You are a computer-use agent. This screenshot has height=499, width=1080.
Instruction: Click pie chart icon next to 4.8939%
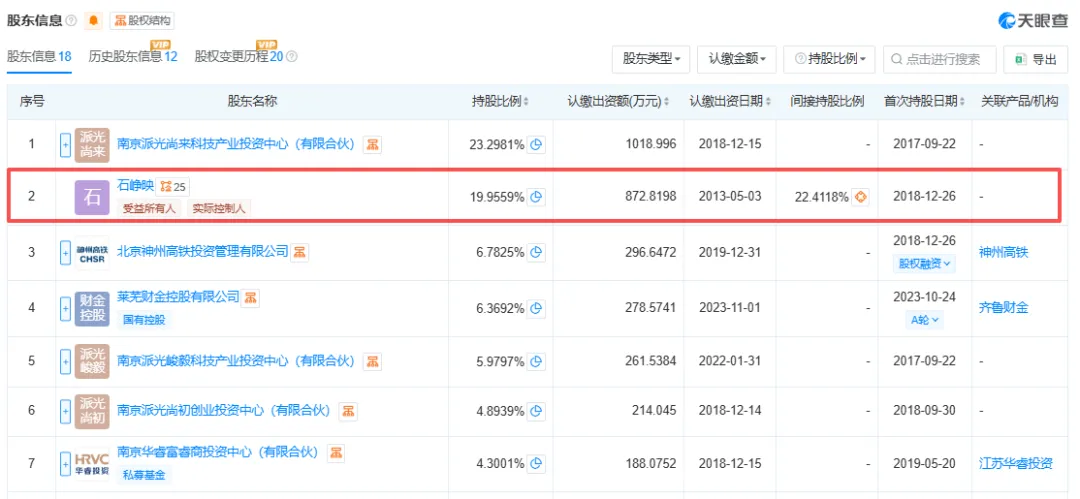tap(537, 411)
